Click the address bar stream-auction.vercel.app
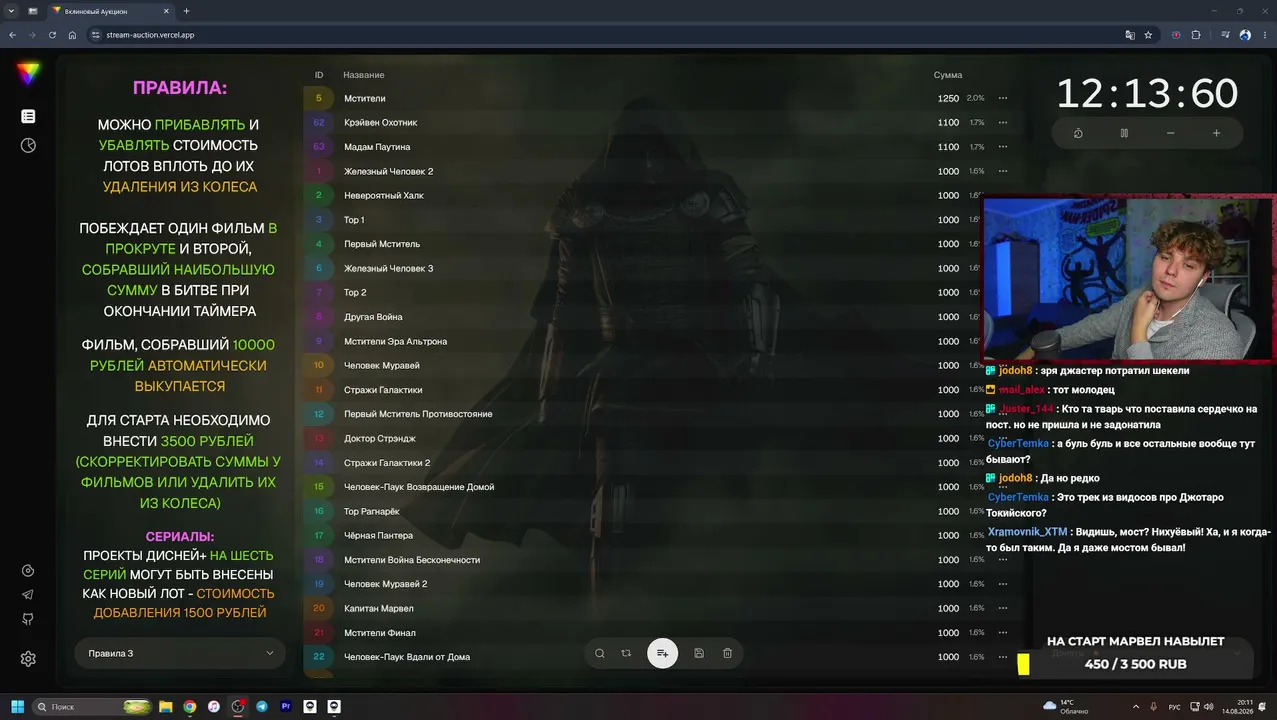Image resolution: width=1277 pixels, height=720 pixels. [x=150, y=35]
